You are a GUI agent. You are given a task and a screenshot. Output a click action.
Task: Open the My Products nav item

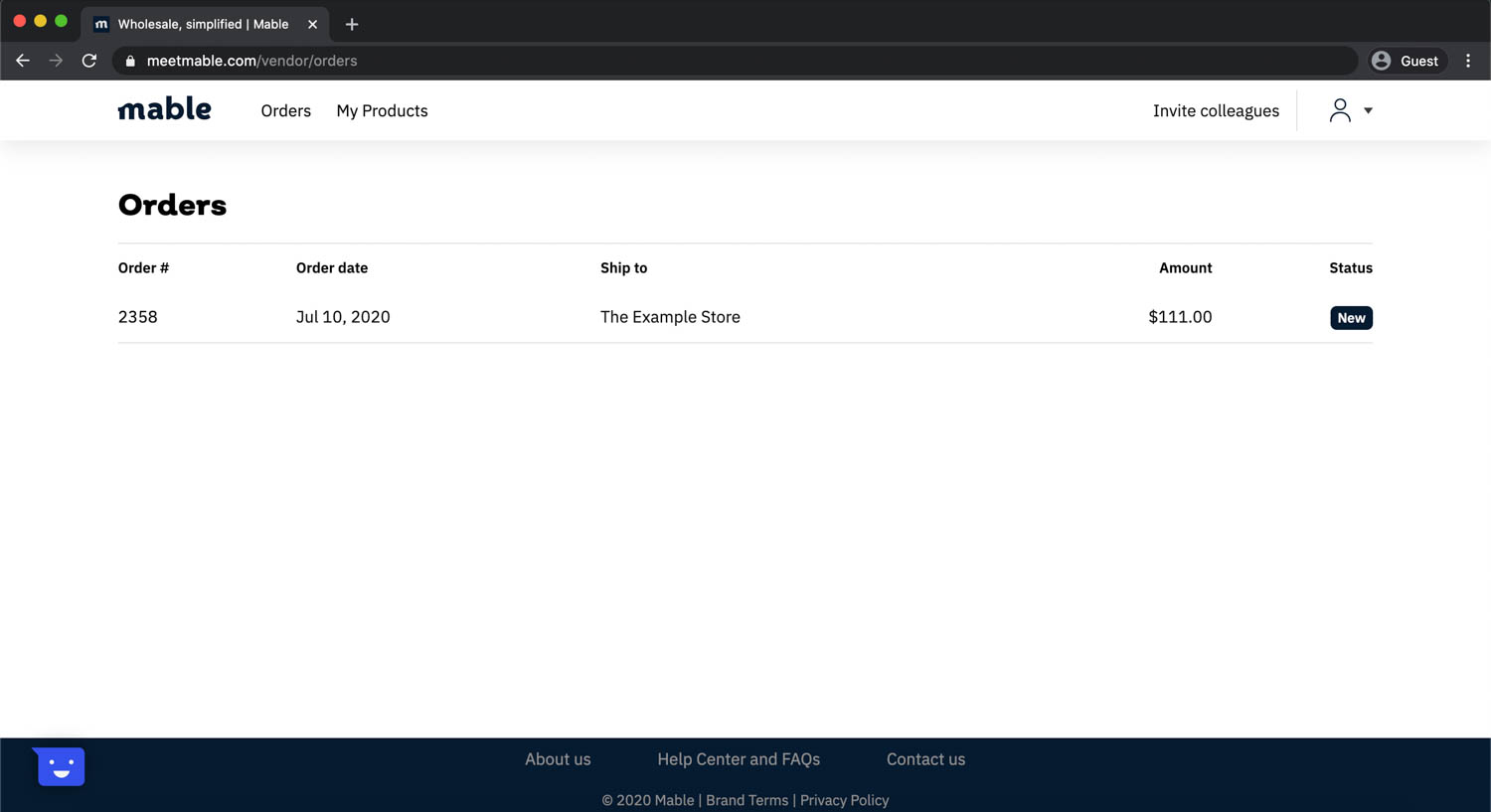[382, 110]
